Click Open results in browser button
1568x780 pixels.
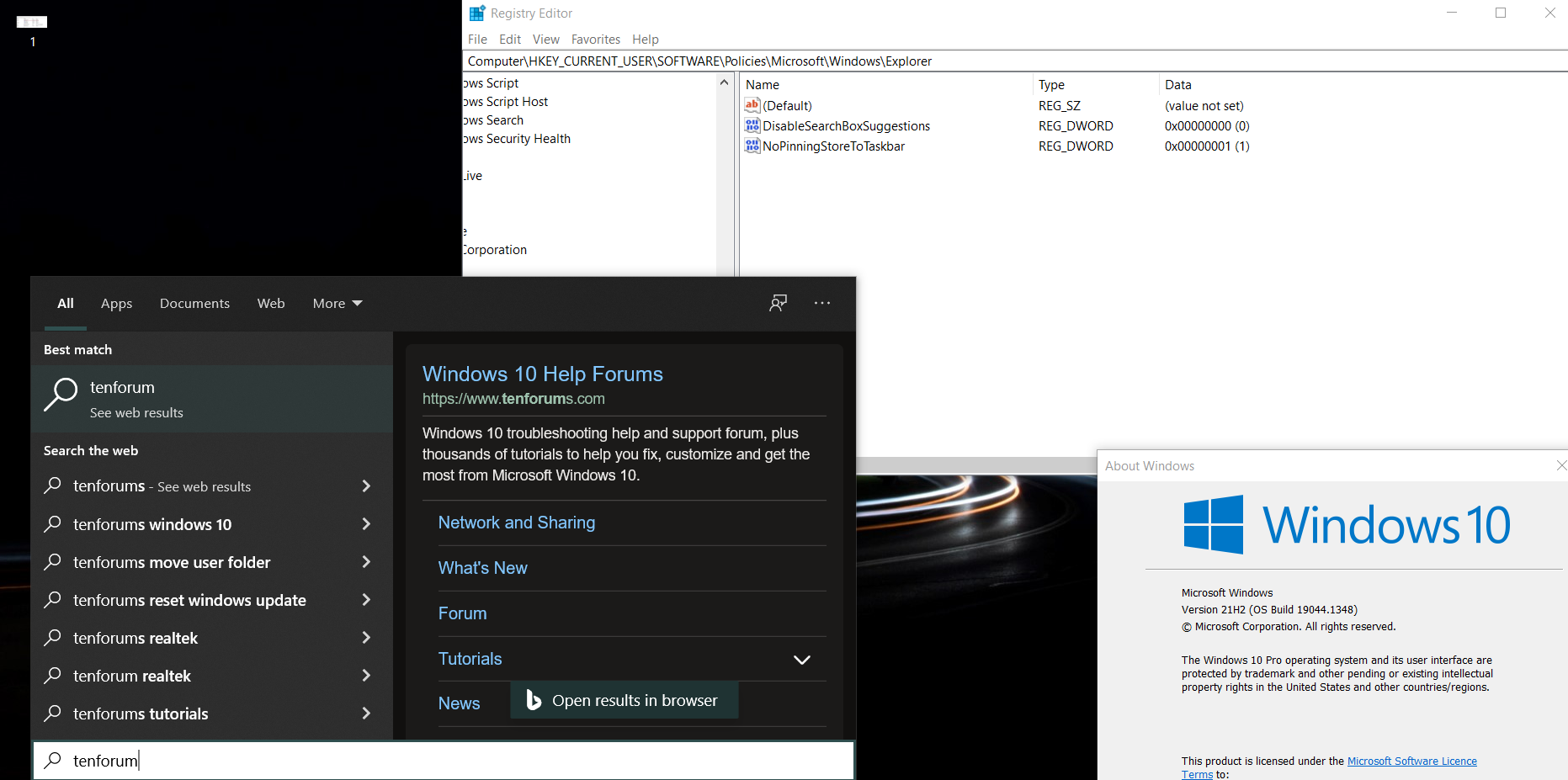point(625,700)
